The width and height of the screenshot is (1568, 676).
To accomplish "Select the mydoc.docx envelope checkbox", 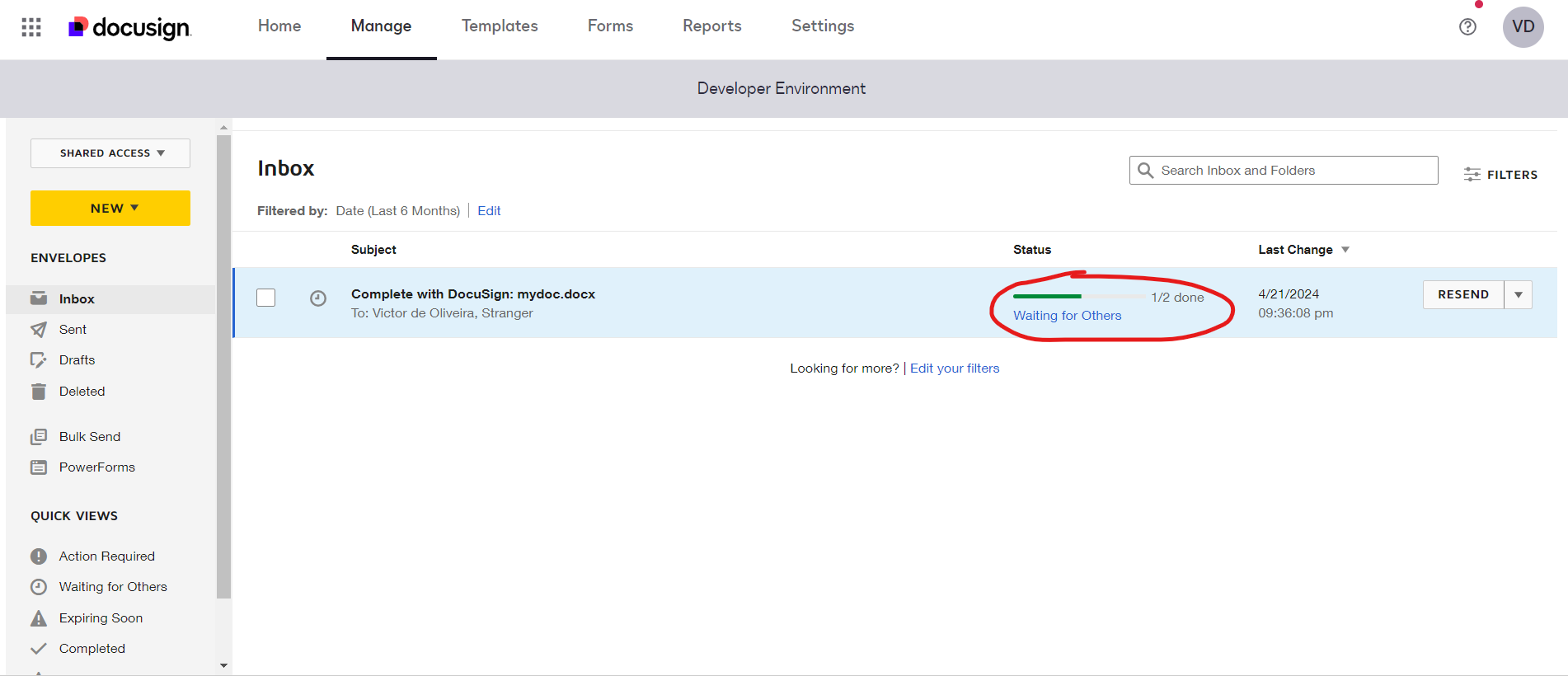I will (x=265, y=298).
